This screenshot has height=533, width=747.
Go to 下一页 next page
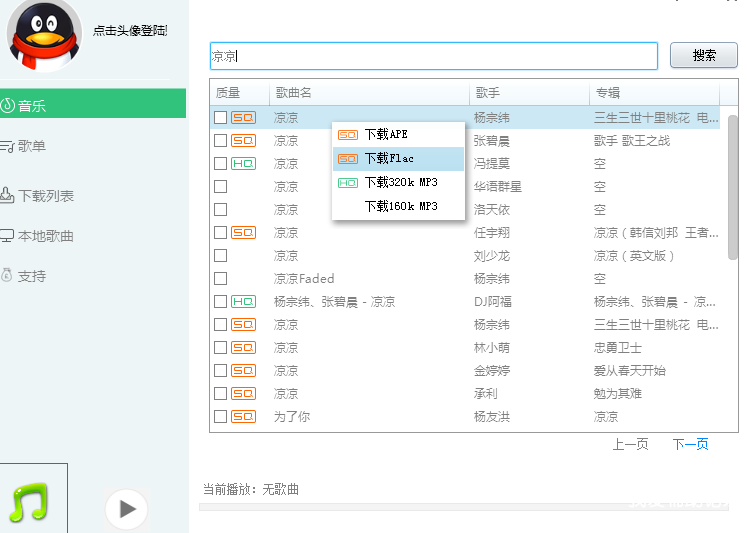tap(690, 444)
